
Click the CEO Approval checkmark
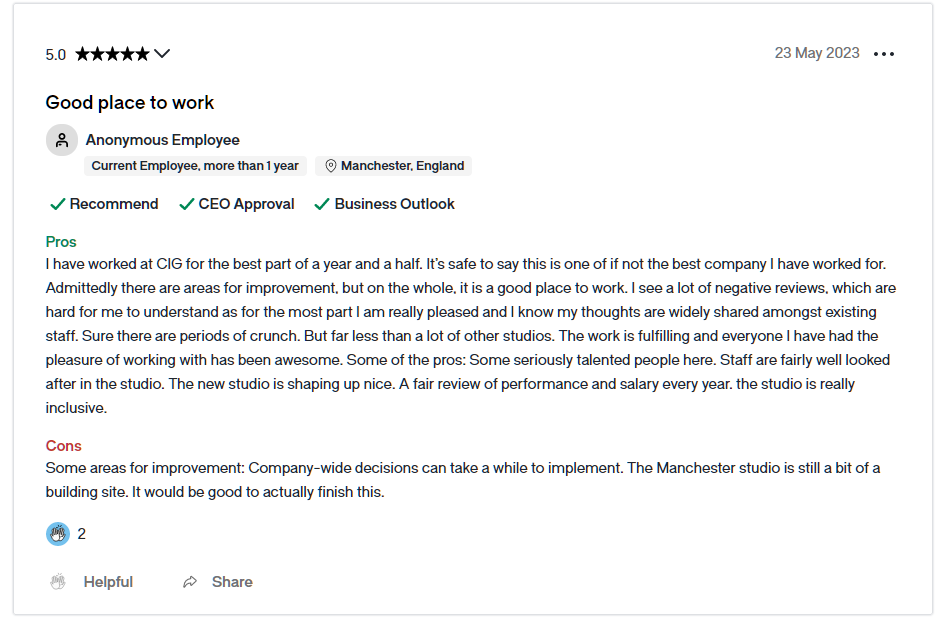[x=186, y=204]
